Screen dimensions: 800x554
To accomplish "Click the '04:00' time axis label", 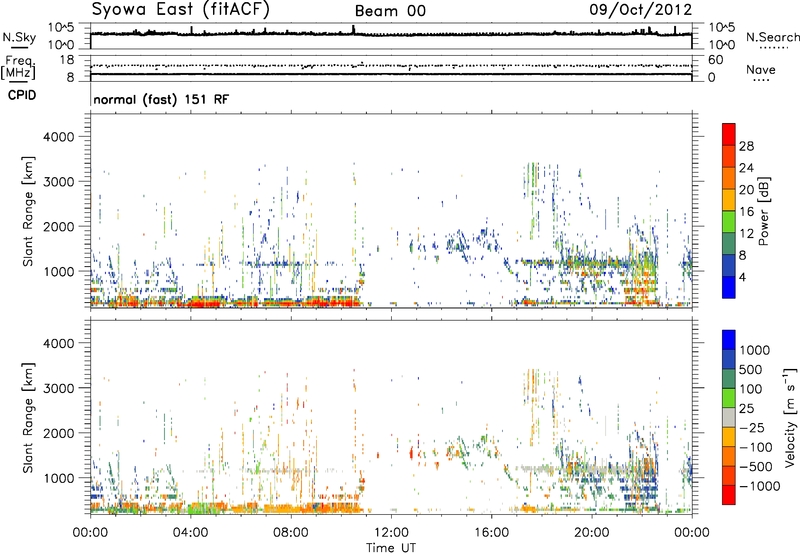I will [x=190, y=533].
